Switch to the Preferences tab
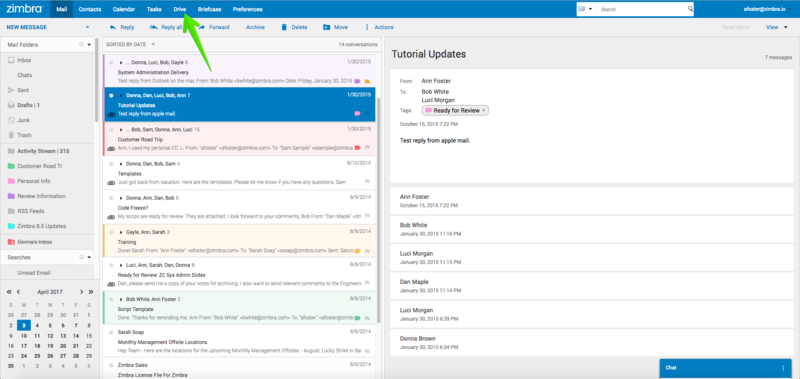This screenshot has width=800, height=379. point(247,9)
